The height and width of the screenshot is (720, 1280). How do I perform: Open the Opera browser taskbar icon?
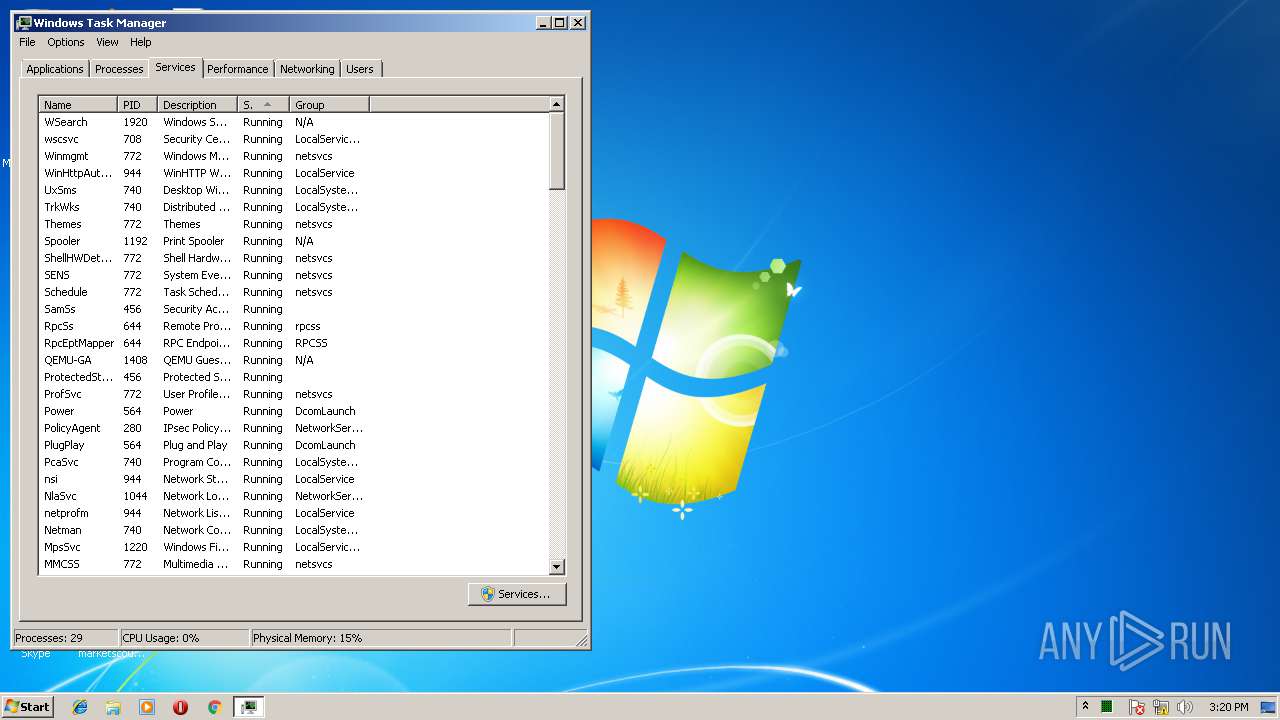(x=181, y=707)
